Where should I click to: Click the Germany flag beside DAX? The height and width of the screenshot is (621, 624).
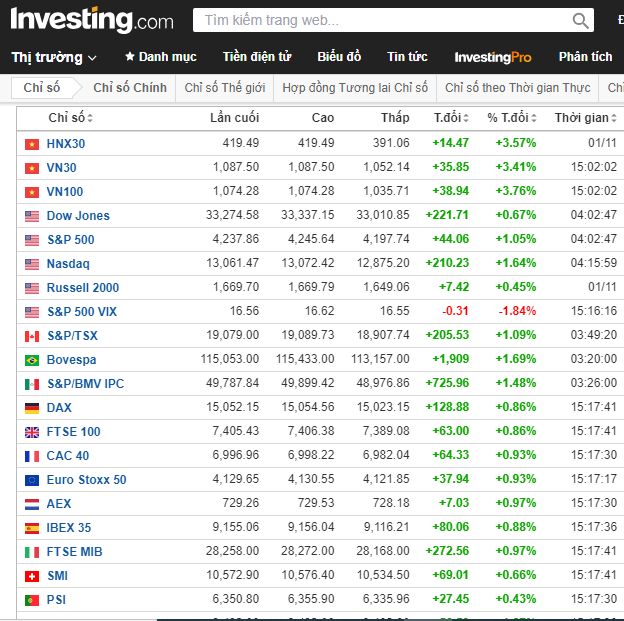[32, 408]
